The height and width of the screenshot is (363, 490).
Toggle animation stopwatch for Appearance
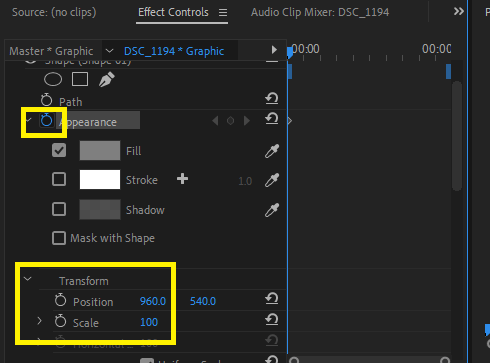46,120
